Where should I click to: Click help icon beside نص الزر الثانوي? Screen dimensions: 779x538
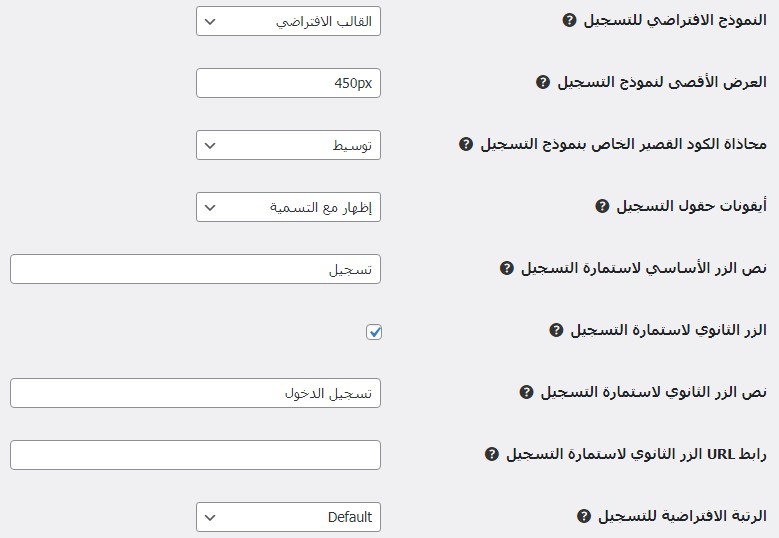point(526,393)
